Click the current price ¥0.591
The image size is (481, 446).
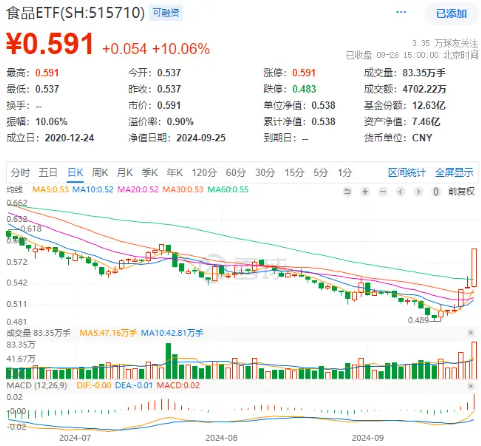(x=50, y=44)
